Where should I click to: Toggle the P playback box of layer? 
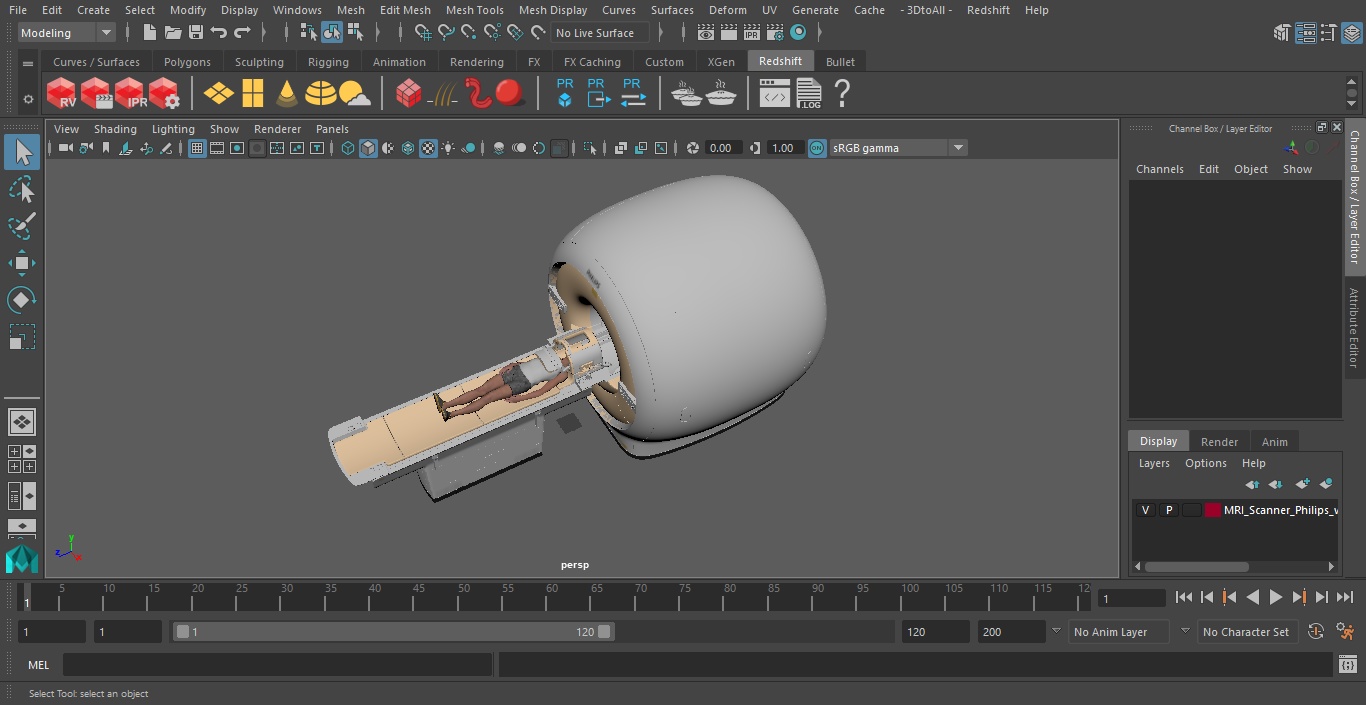[1168, 510]
